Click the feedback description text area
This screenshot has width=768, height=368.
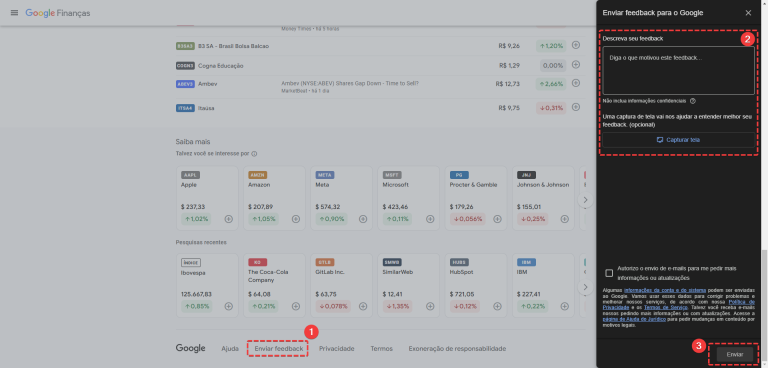click(x=678, y=70)
